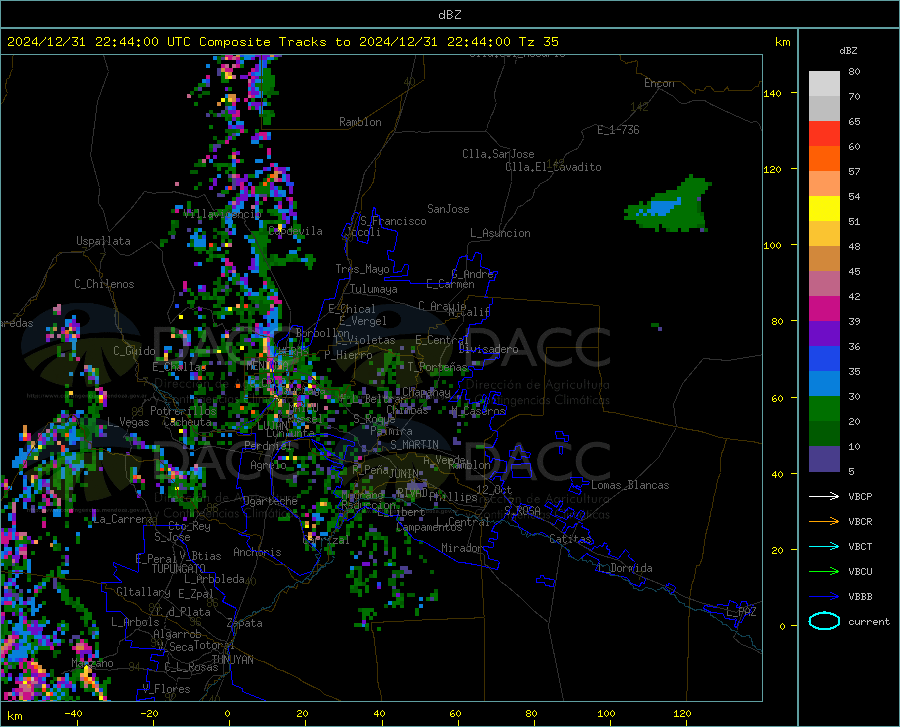Click the cyan VBCT arrow in legend
Screen dimensions: 900x727
(824, 546)
